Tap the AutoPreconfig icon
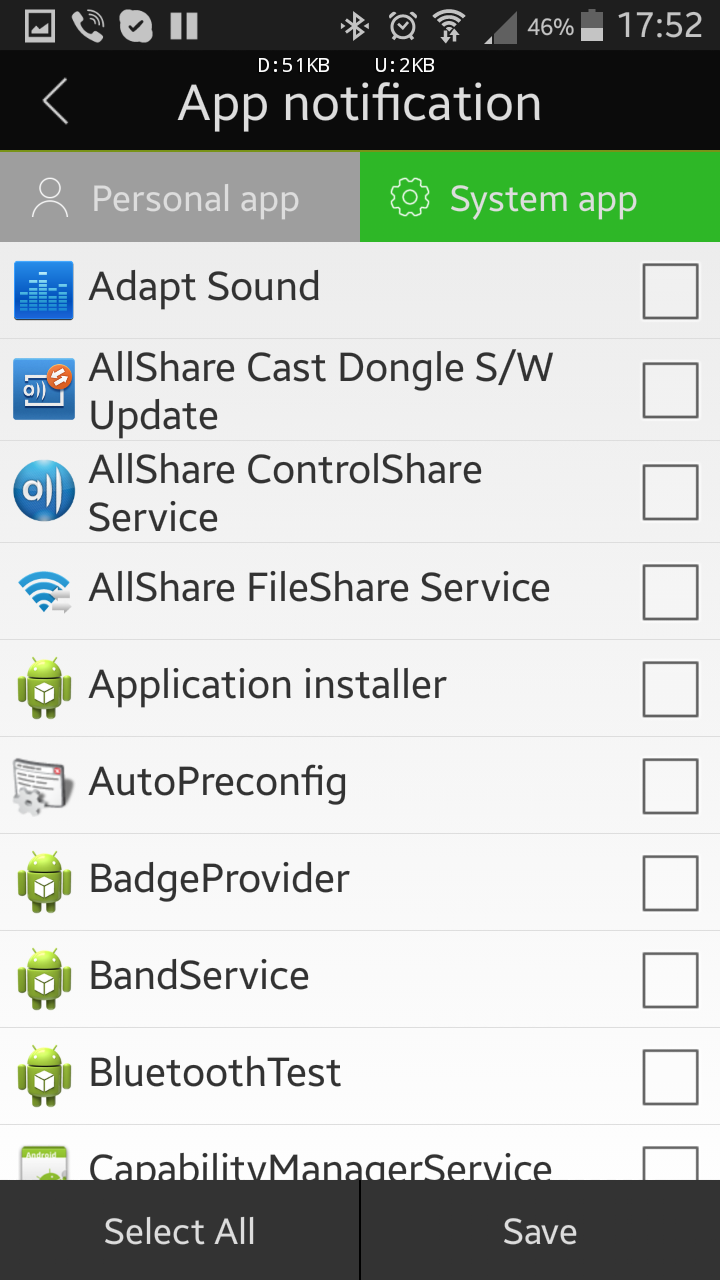Viewport: 720px width, 1280px height. pyautogui.click(x=44, y=785)
